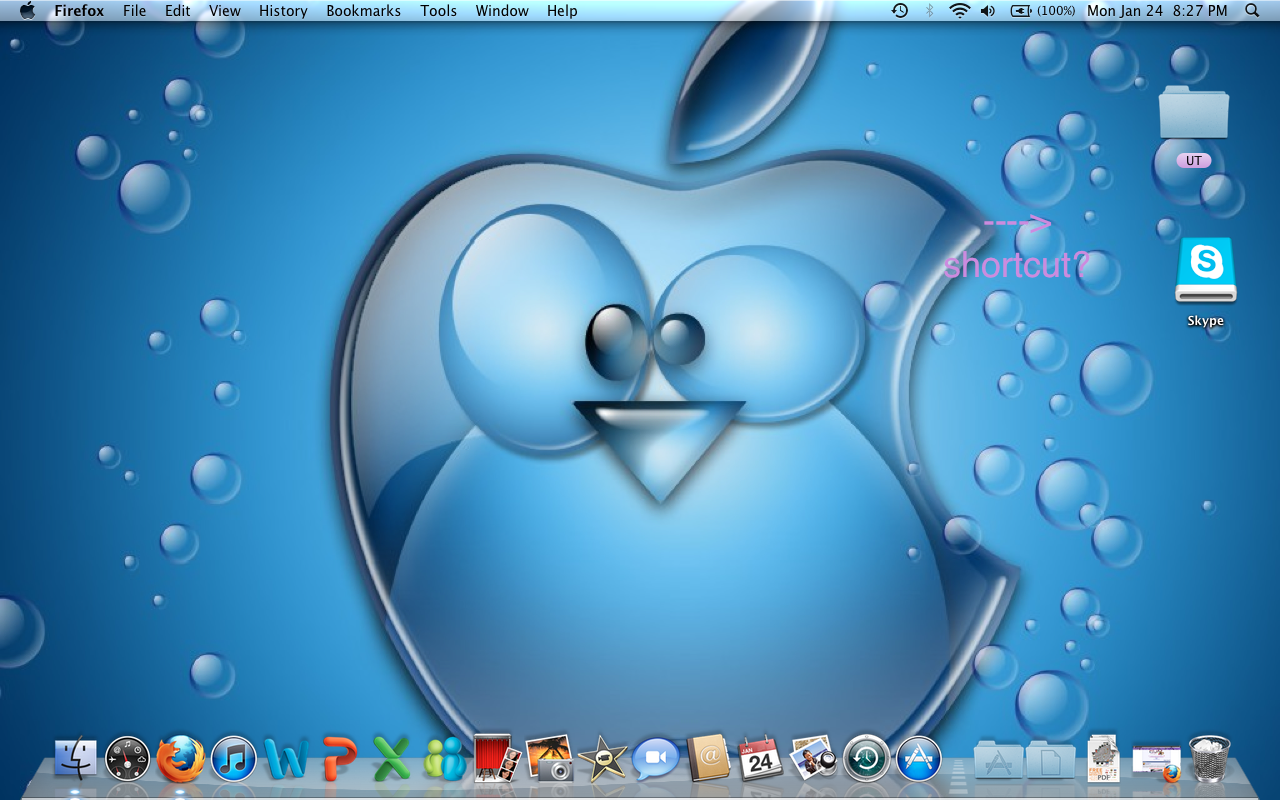Open MSN Messenger in the Dock

pyautogui.click(x=445, y=759)
